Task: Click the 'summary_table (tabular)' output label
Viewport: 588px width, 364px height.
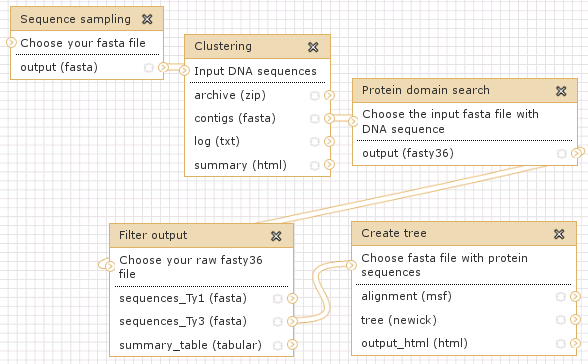Action: tap(190, 345)
